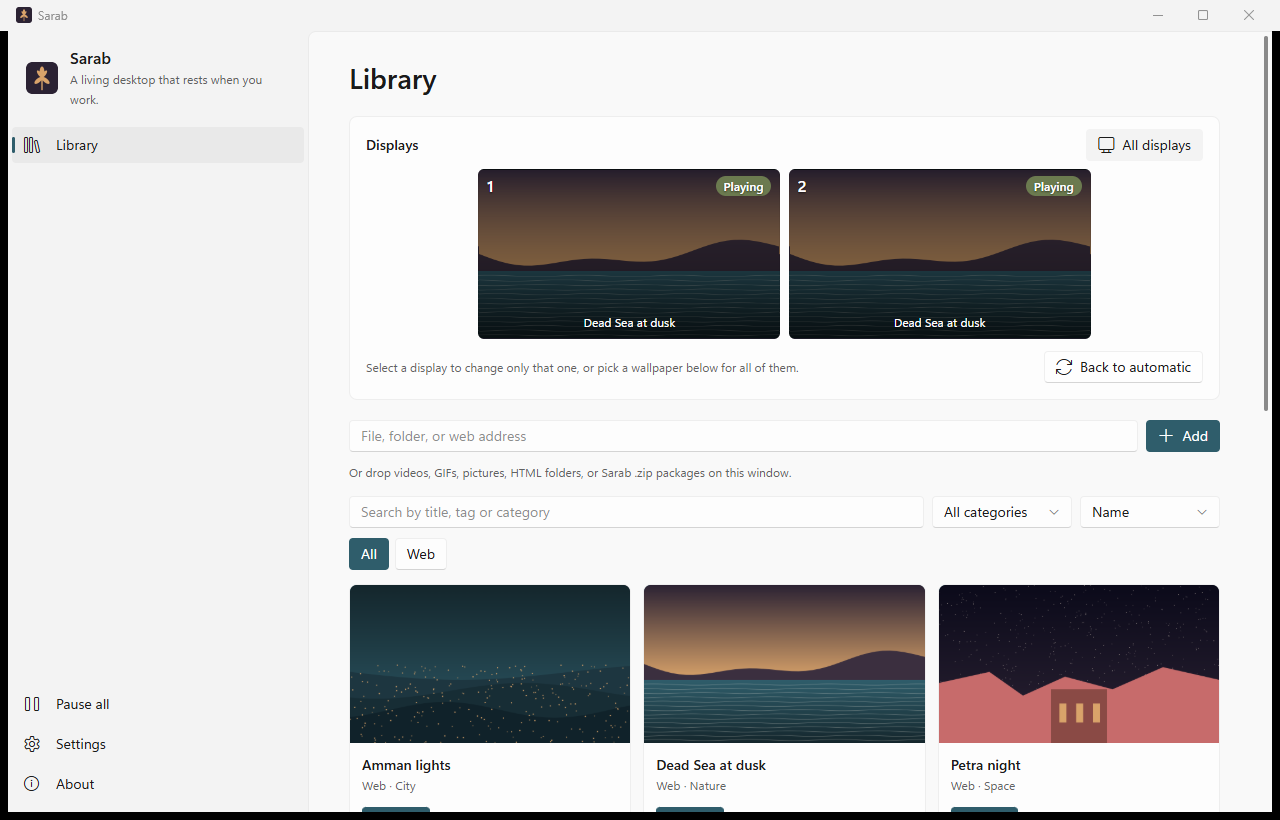Viewport: 1280px width, 820px height.
Task: Click the Add button label
Action: point(1195,436)
